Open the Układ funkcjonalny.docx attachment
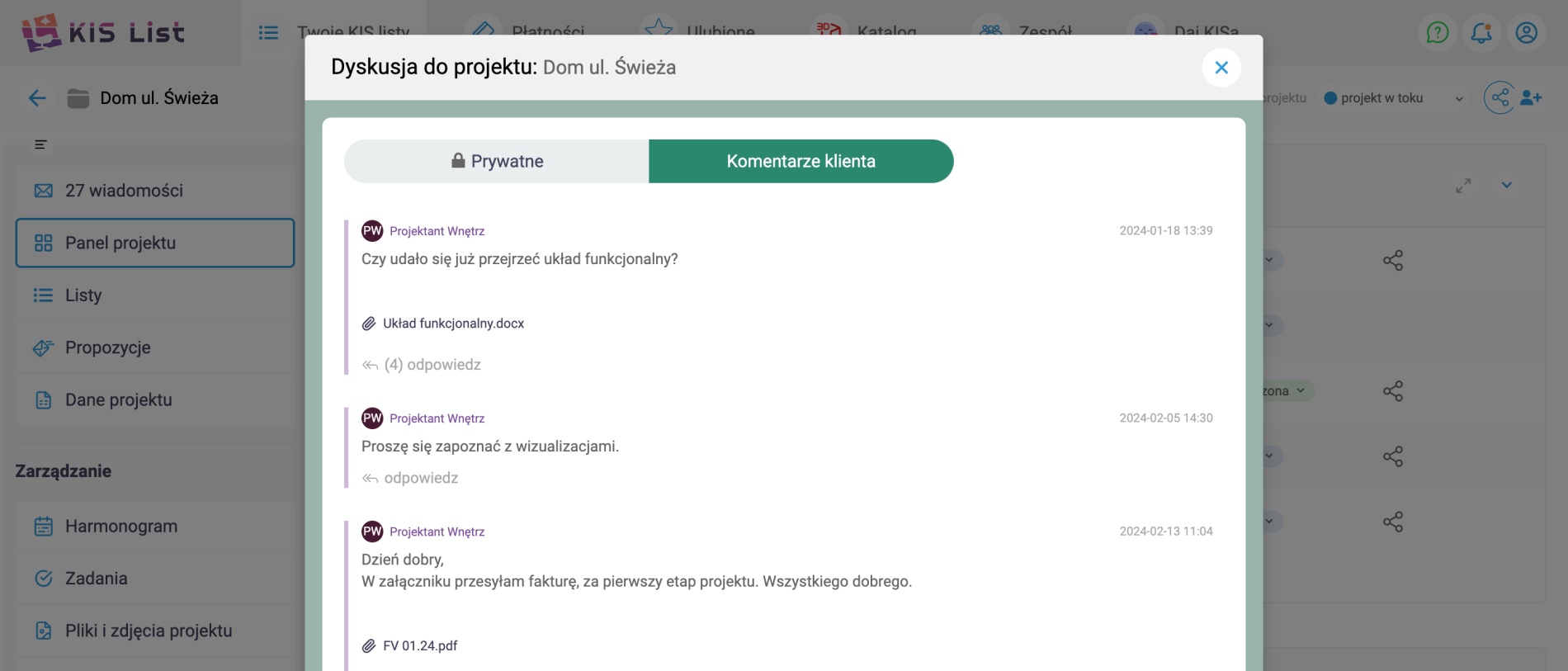1568x671 pixels. [453, 324]
